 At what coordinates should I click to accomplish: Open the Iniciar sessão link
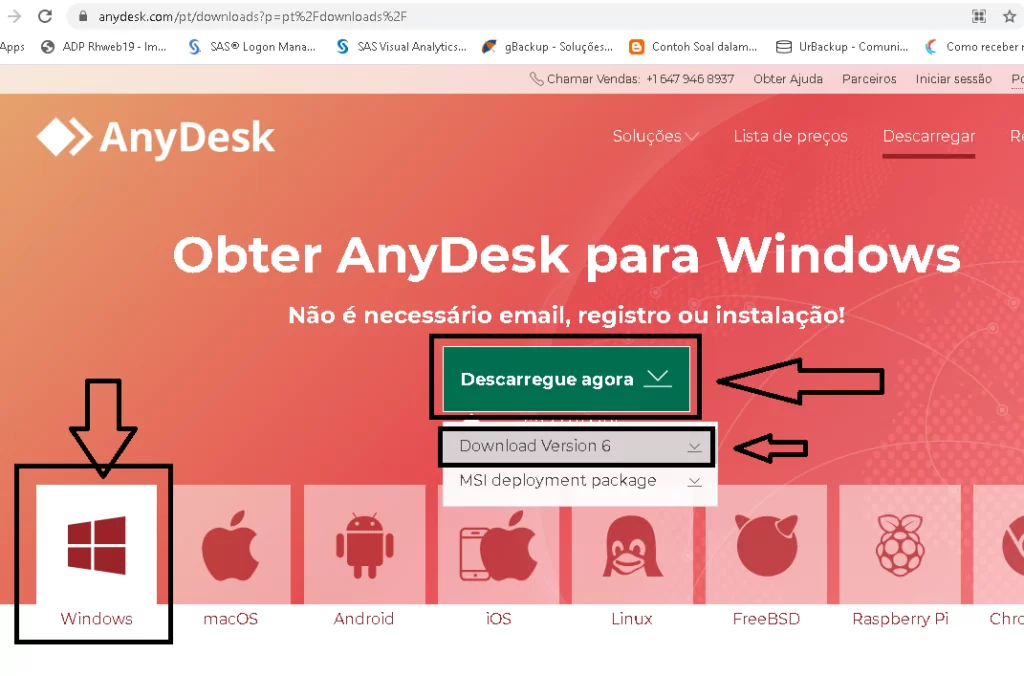point(953,79)
